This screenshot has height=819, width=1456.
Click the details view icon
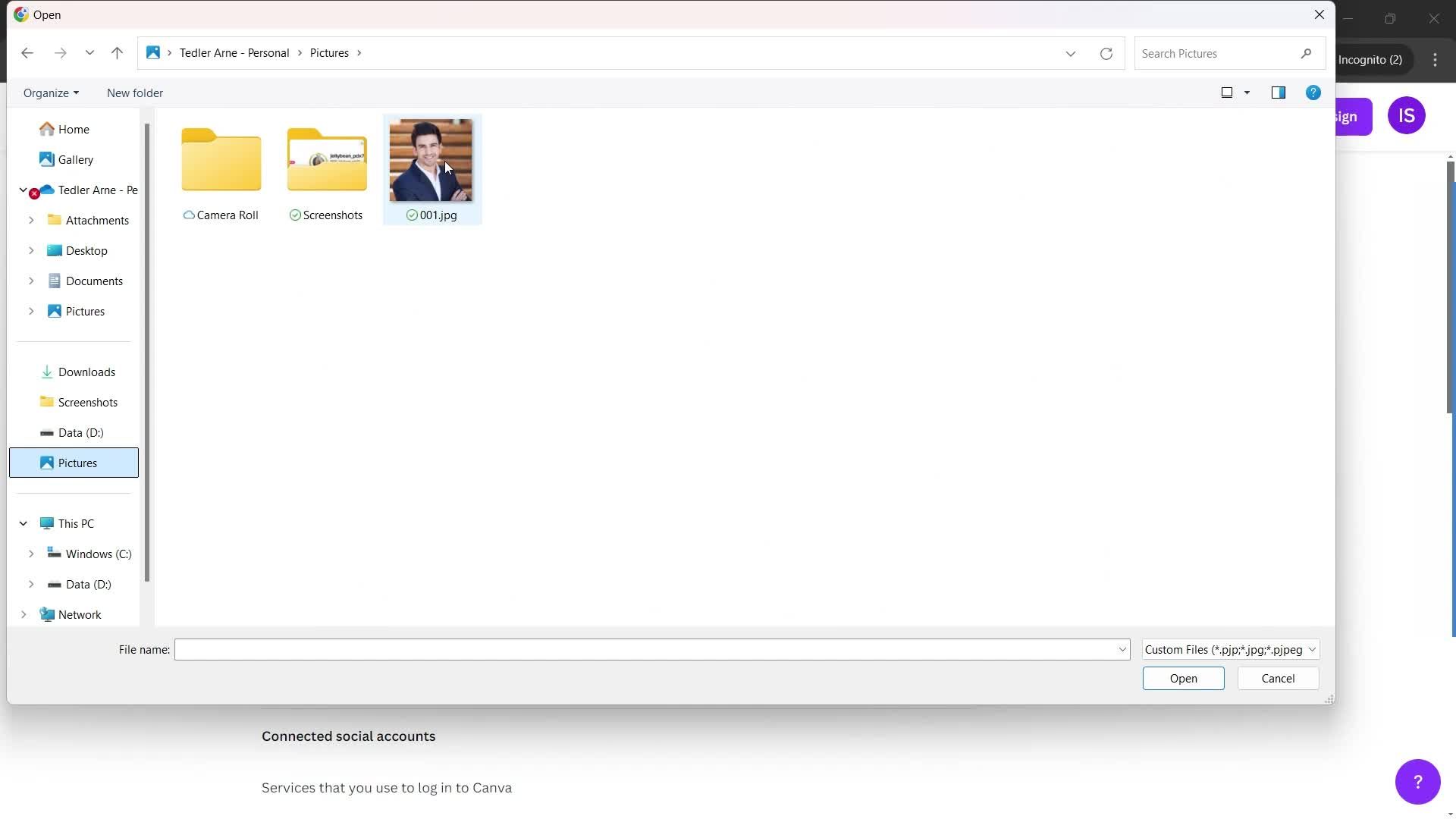pos(1279,92)
